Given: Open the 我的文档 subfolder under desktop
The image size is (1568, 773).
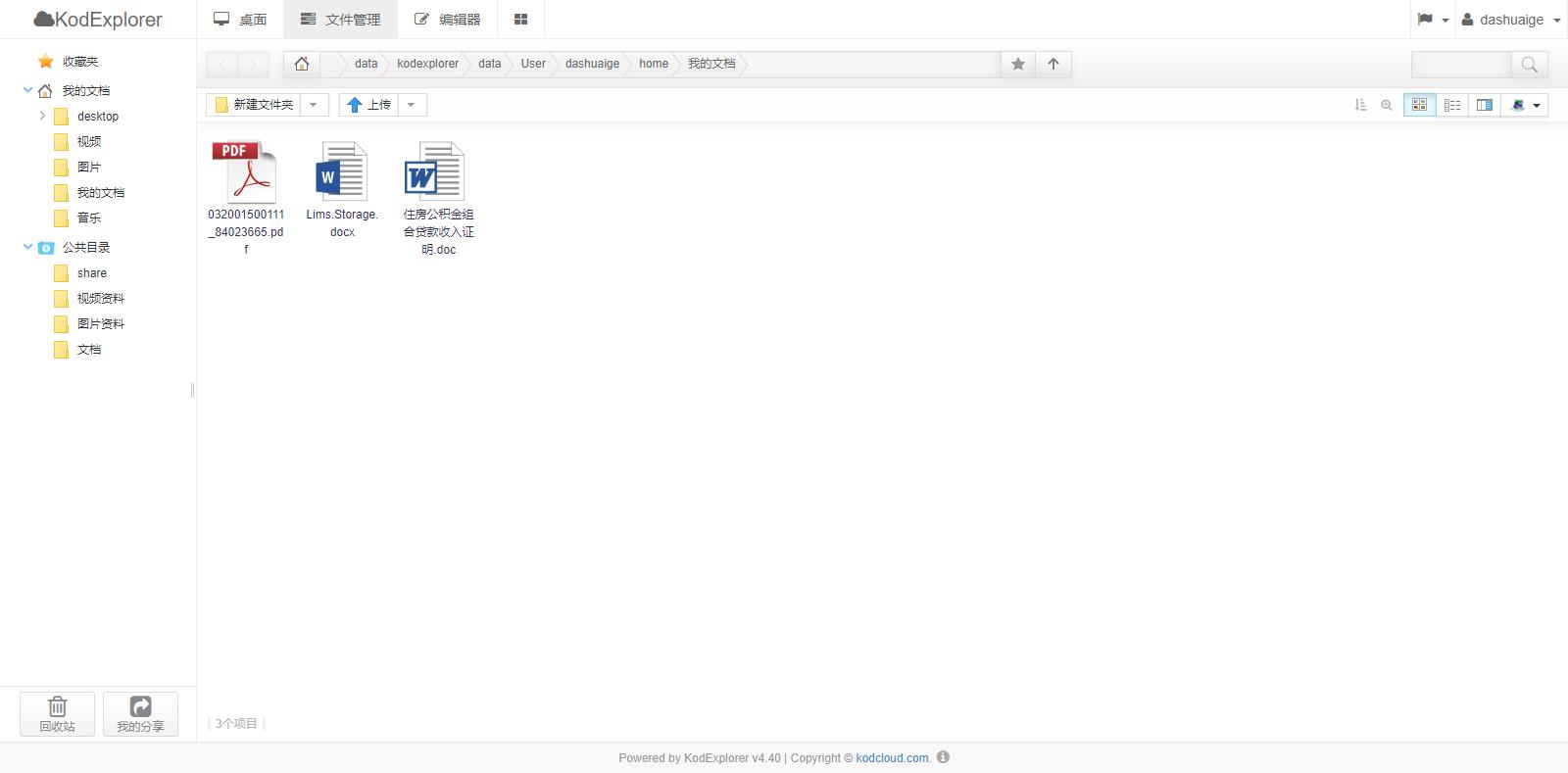Looking at the screenshot, I should (x=101, y=193).
